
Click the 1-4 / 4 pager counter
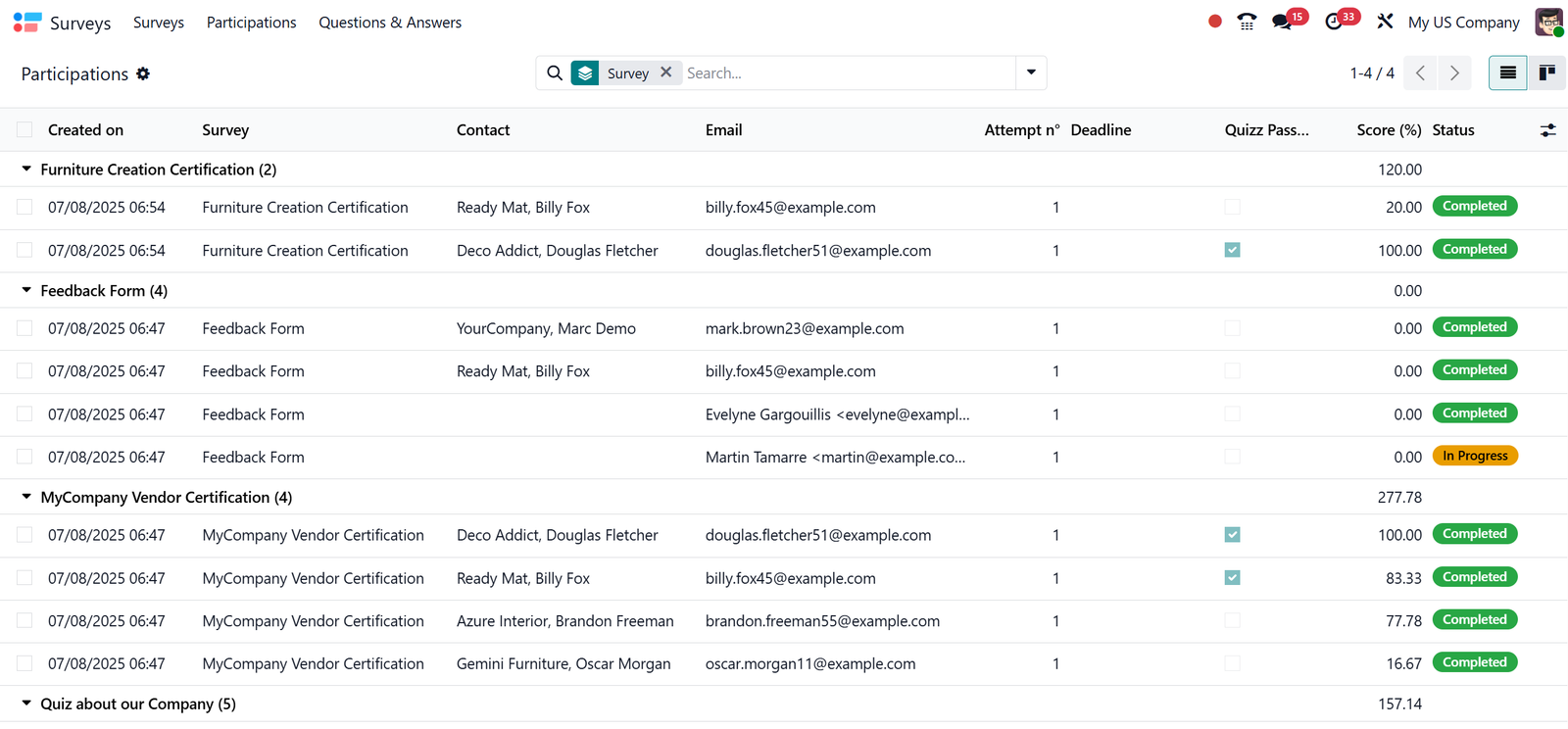click(1372, 73)
